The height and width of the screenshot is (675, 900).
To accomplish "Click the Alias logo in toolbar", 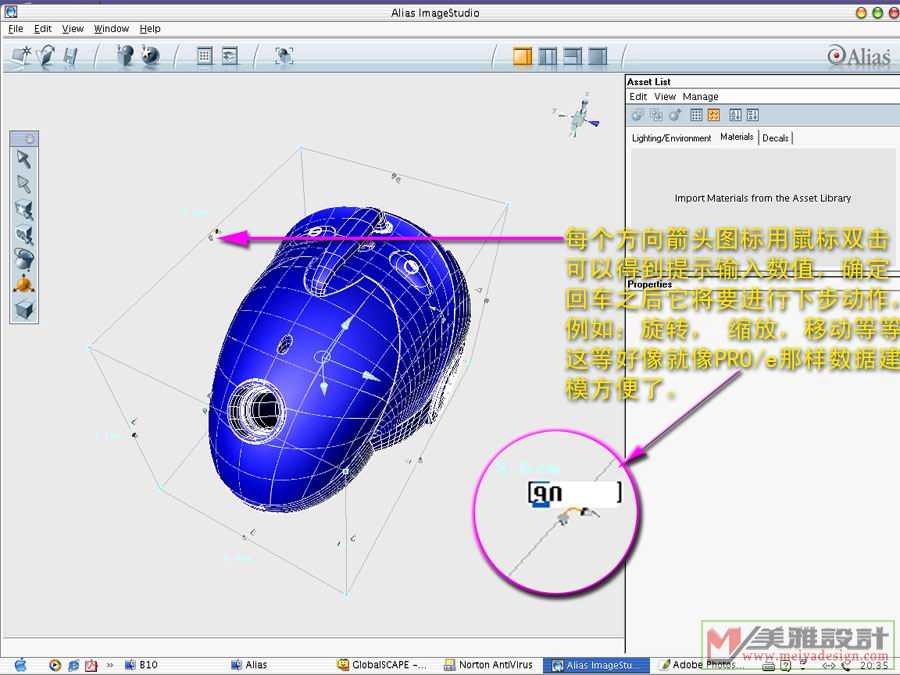I will click(x=859, y=56).
